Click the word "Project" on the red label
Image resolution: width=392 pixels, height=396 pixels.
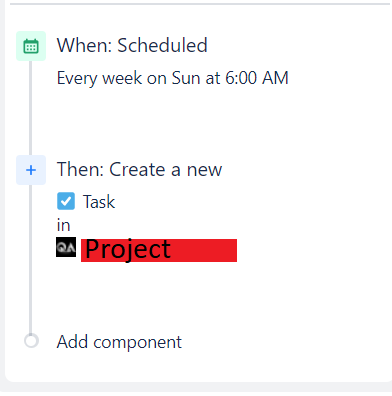click(x=128, y=250)
